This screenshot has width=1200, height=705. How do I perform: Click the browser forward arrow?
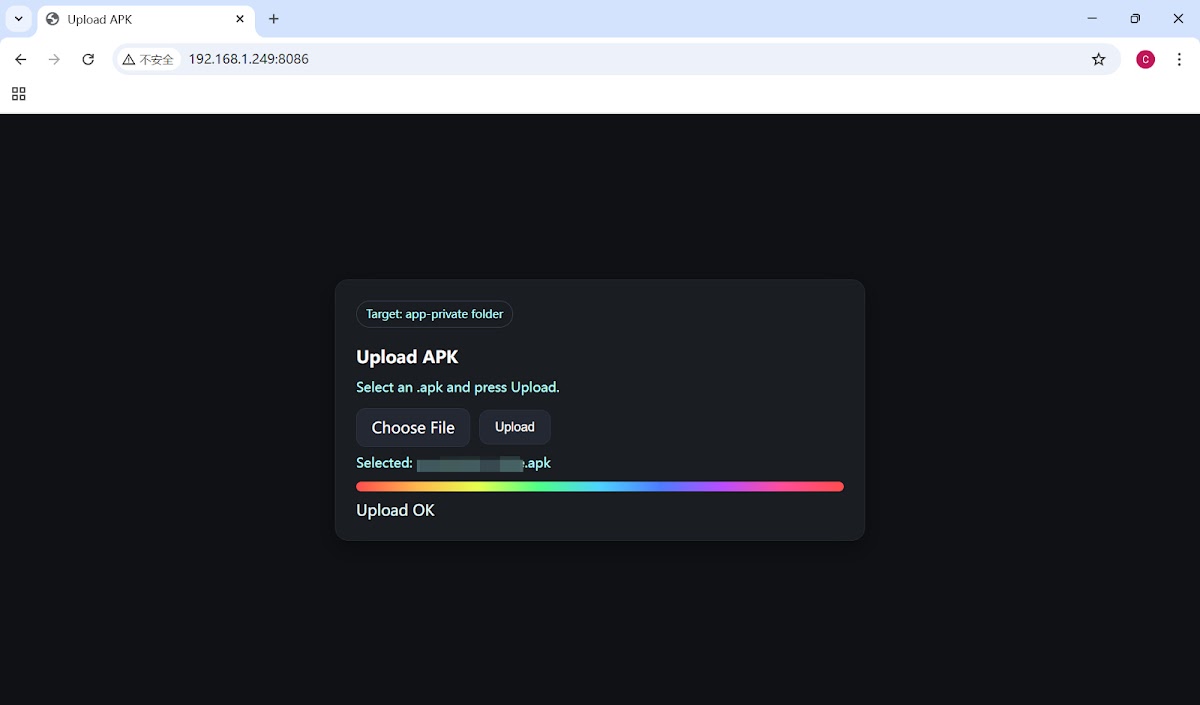[54, 59]
